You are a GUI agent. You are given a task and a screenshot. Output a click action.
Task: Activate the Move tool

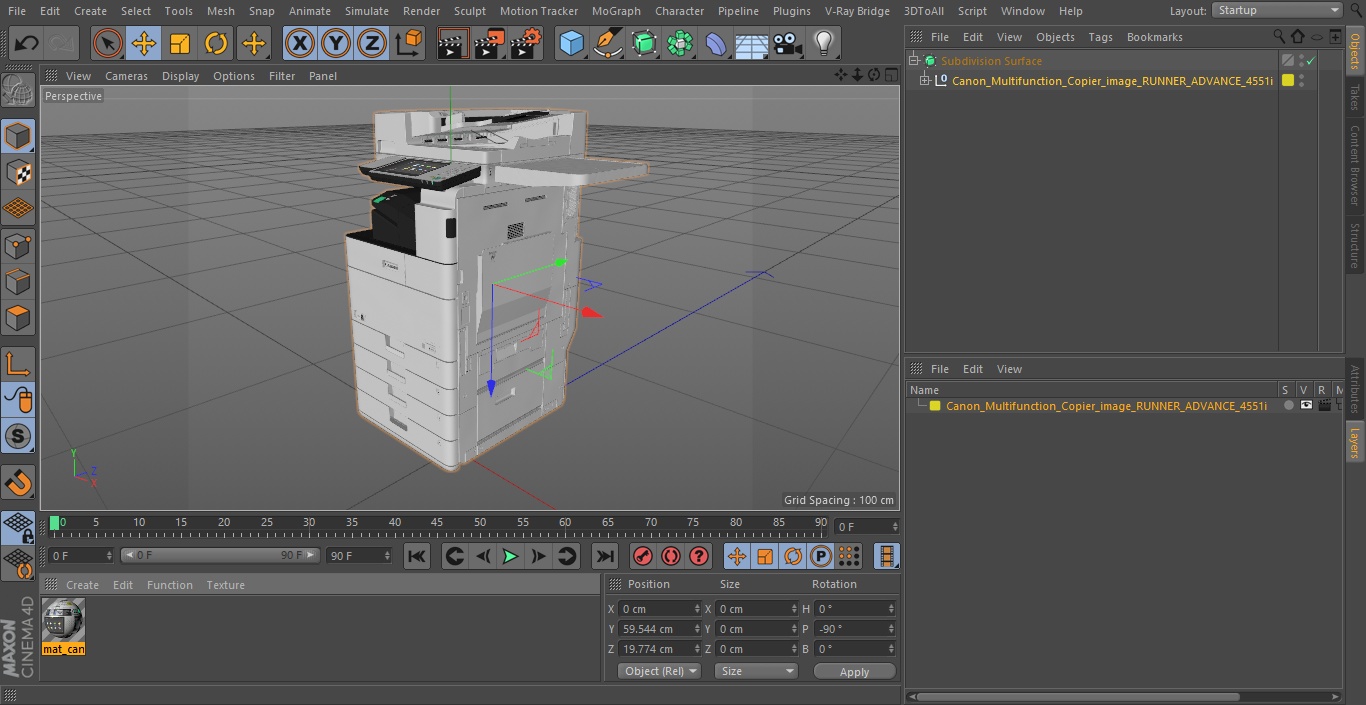[x=144, y=43]
